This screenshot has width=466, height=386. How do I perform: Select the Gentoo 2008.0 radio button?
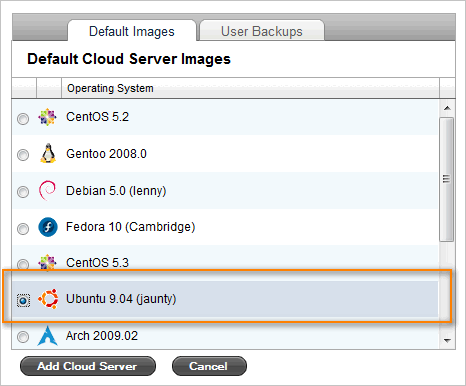pos(23,155)
